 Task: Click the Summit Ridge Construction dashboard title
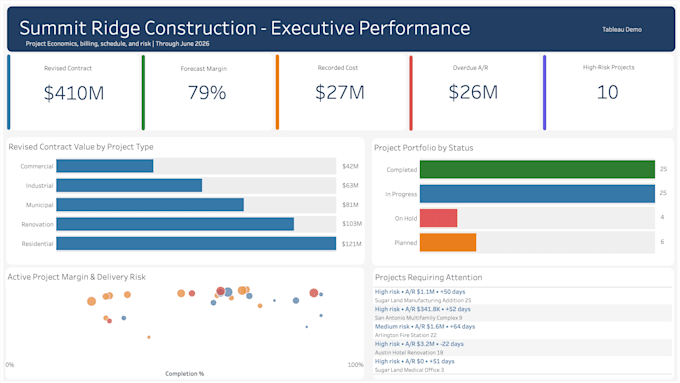coord(245,28)
